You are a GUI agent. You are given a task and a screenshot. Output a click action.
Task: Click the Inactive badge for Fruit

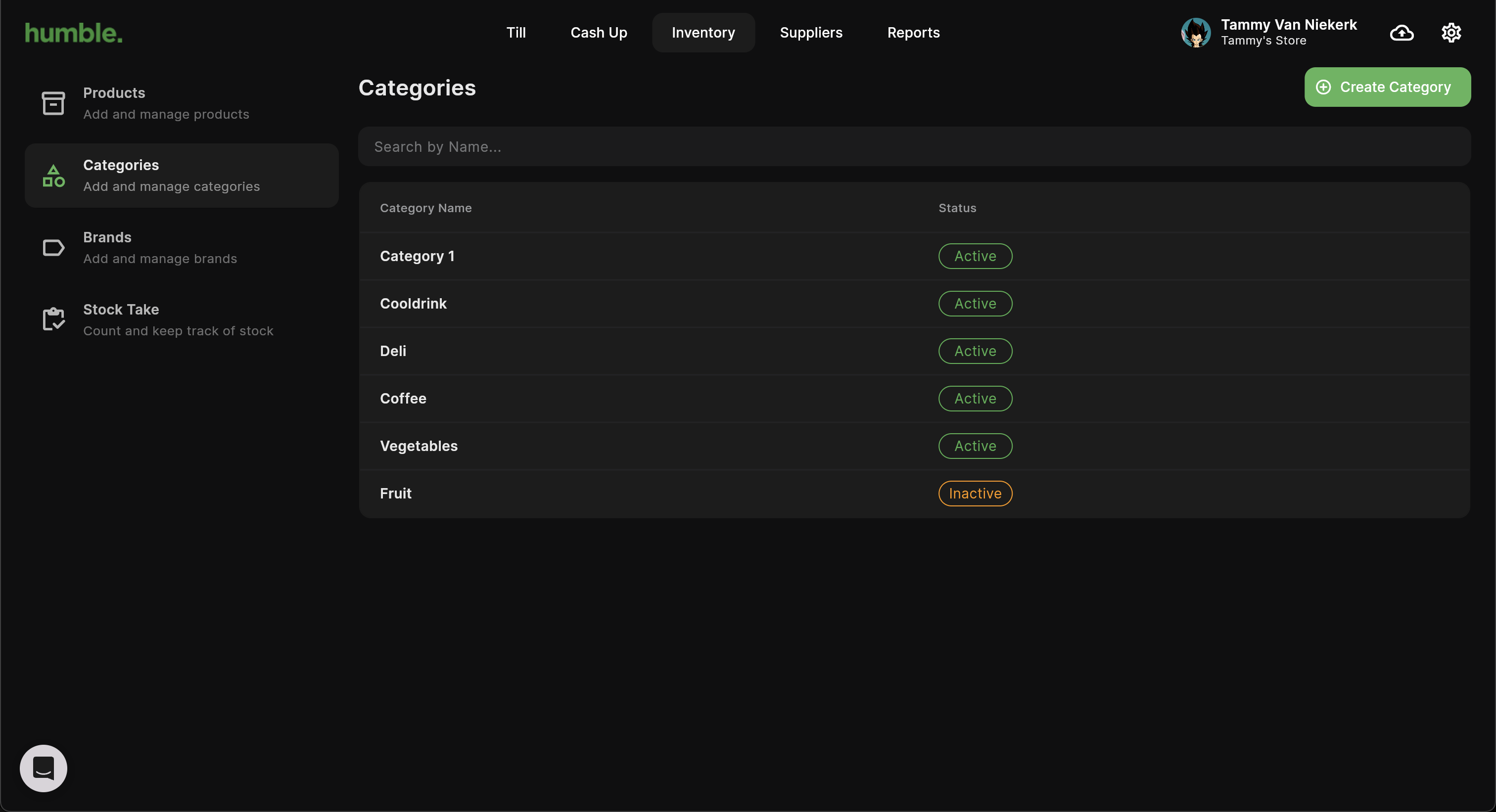[x=975, y=494]
